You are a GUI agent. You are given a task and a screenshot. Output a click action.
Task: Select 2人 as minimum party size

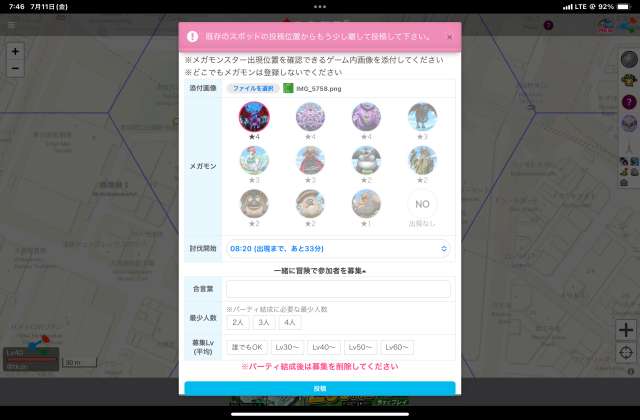pos(238,323)
